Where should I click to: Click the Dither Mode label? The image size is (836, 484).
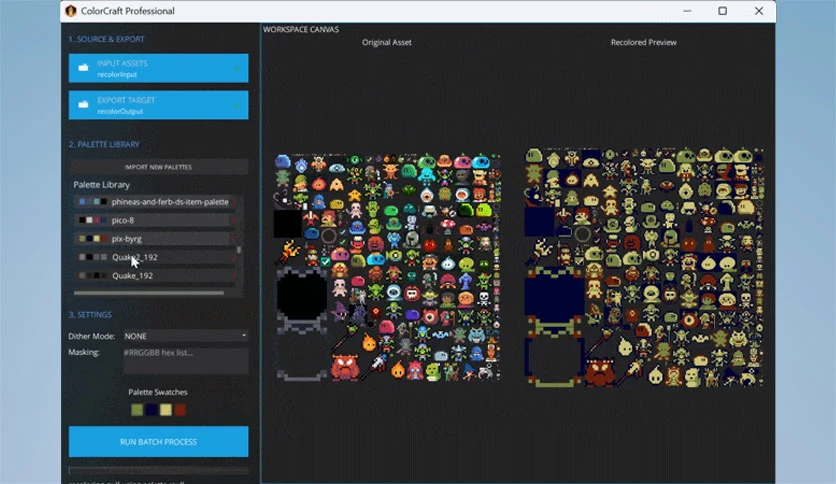pyautogui.click(x=91, y=336)
